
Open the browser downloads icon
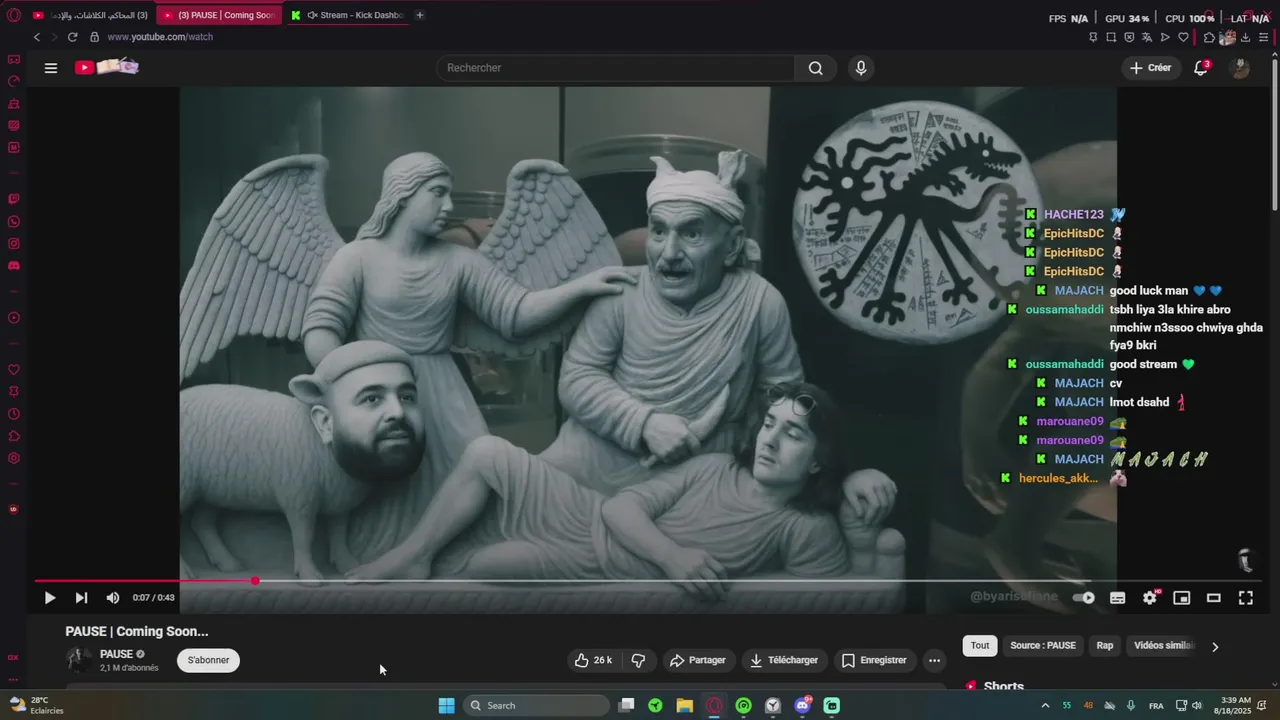click(x=1246, y=37)
